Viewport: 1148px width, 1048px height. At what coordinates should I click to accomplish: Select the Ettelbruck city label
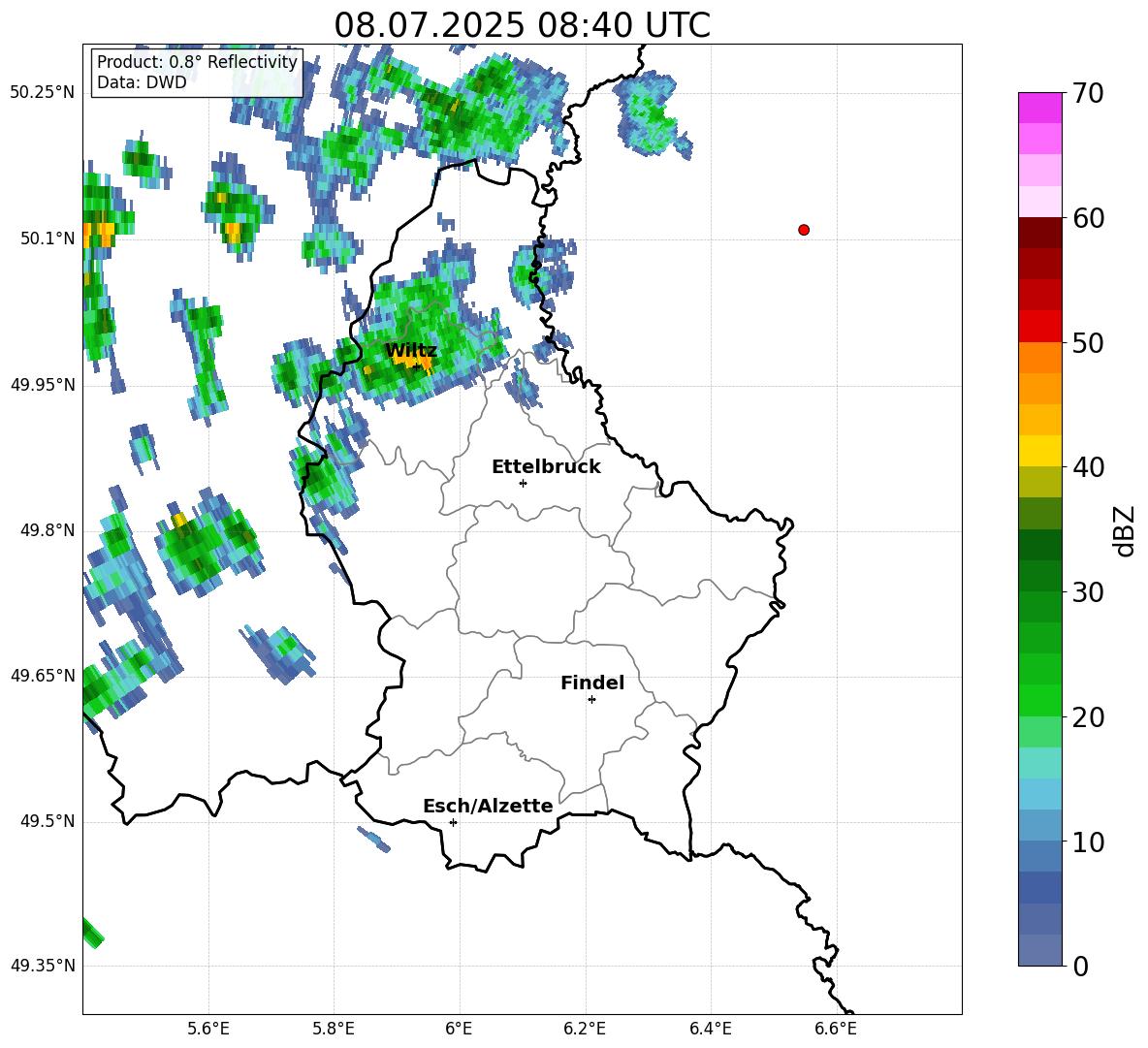546,466
